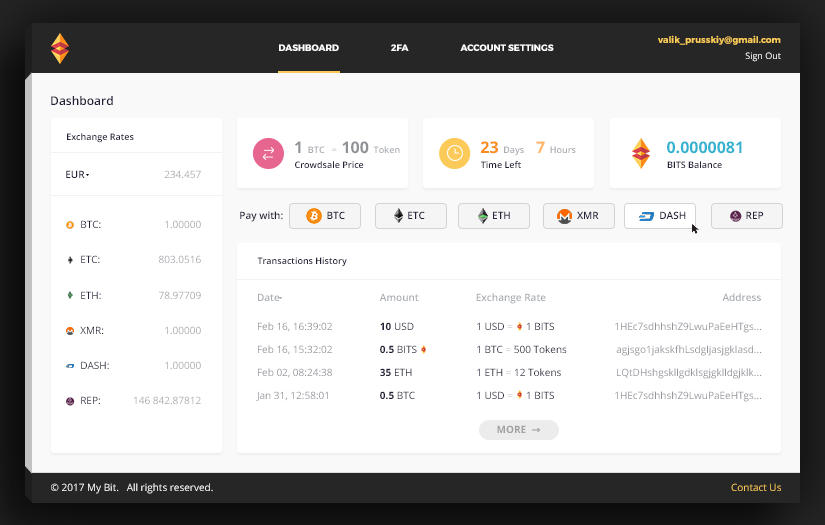The height and width of the screenshot is (525, 825).
Task: Click the REP icon in Exchange Rates
Action: point(69,401)
